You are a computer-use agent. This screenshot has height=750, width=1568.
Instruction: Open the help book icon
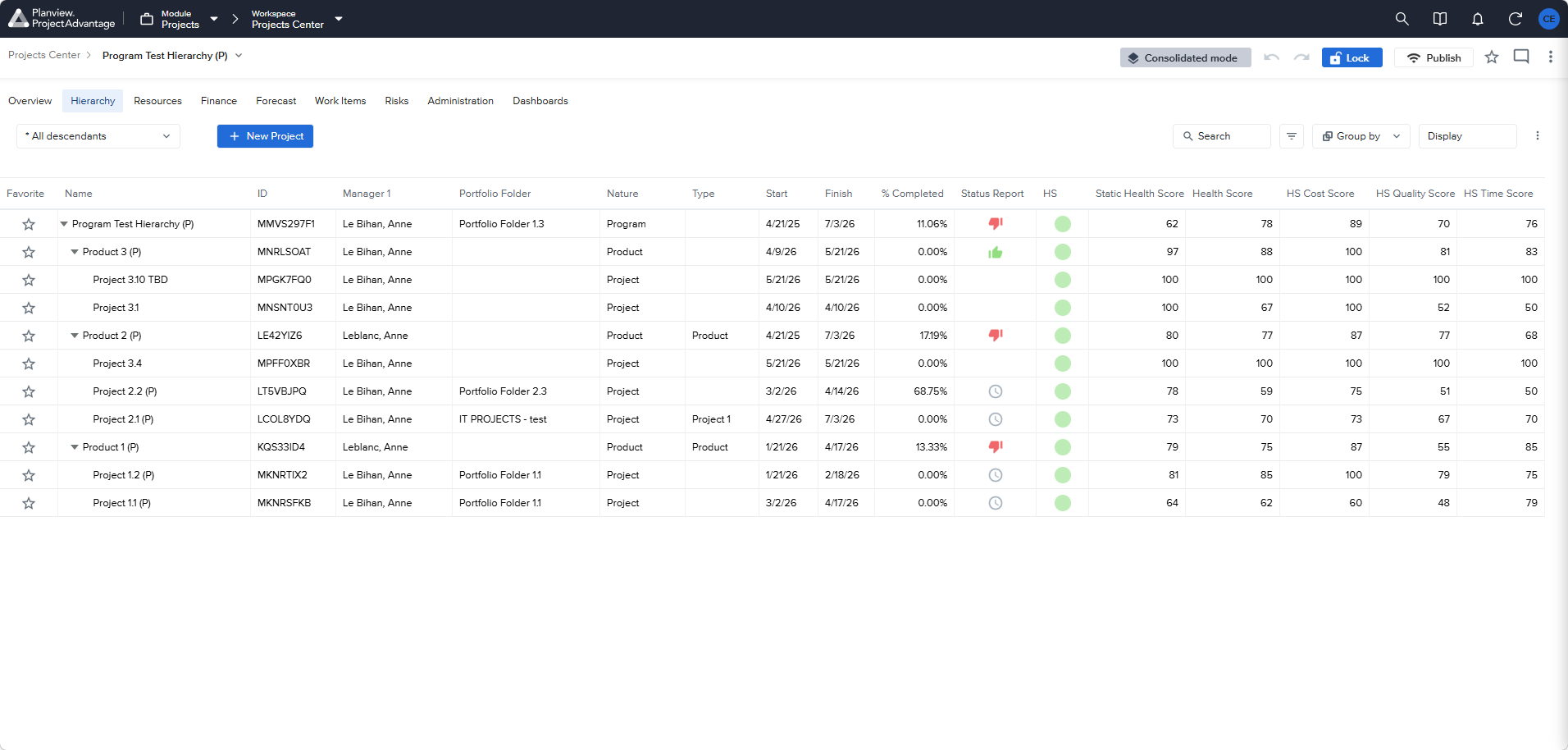[1439, 19]
